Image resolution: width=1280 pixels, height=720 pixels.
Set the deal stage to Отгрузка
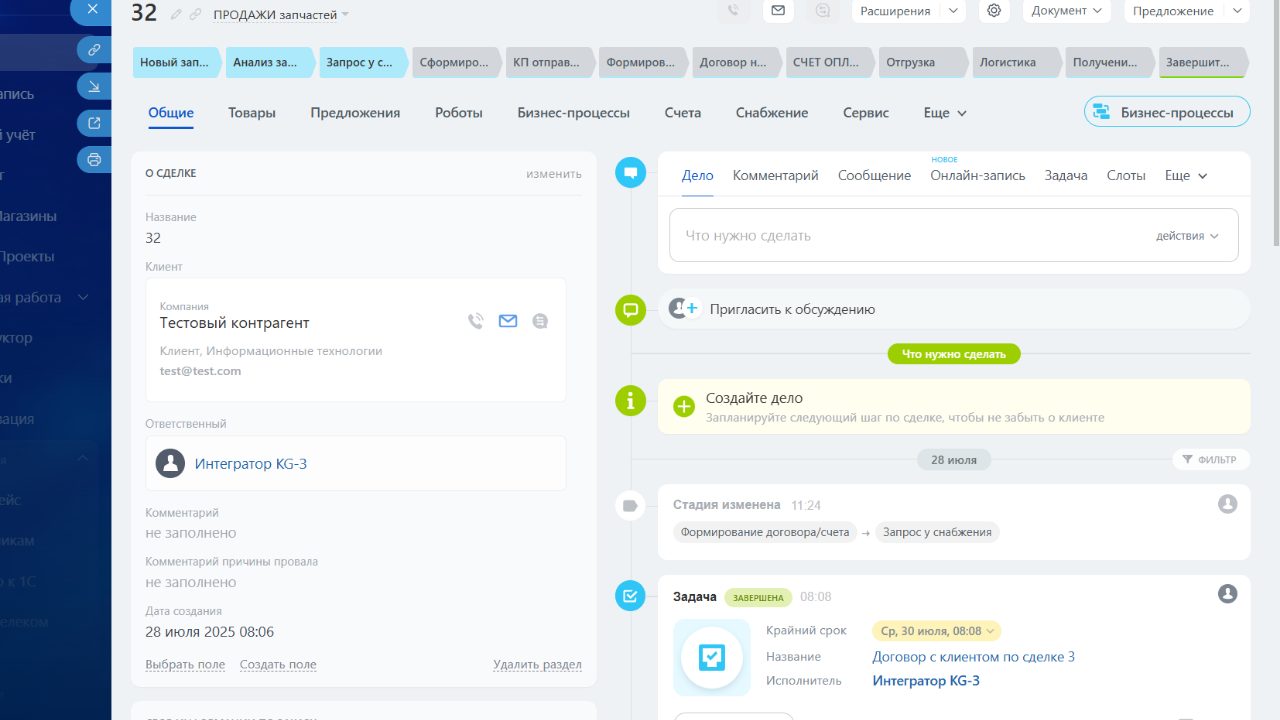(922, 62)
